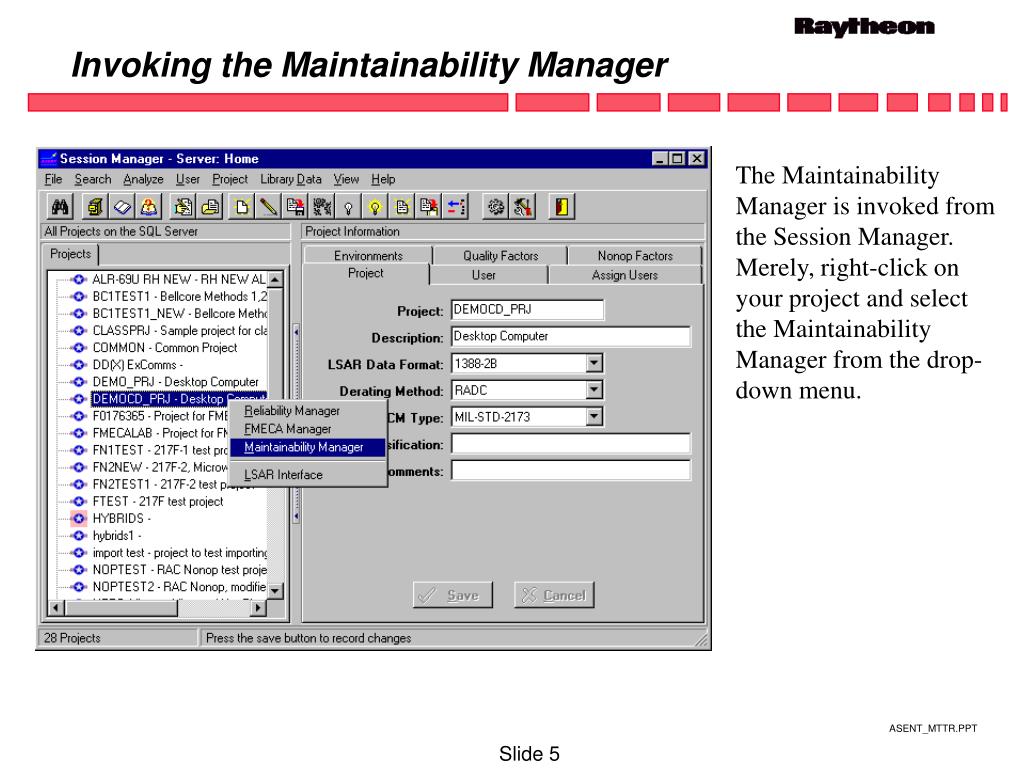The image size is (1024, 768).
Task: Click the gear settings toolbar icon
Action: [496, 207]
